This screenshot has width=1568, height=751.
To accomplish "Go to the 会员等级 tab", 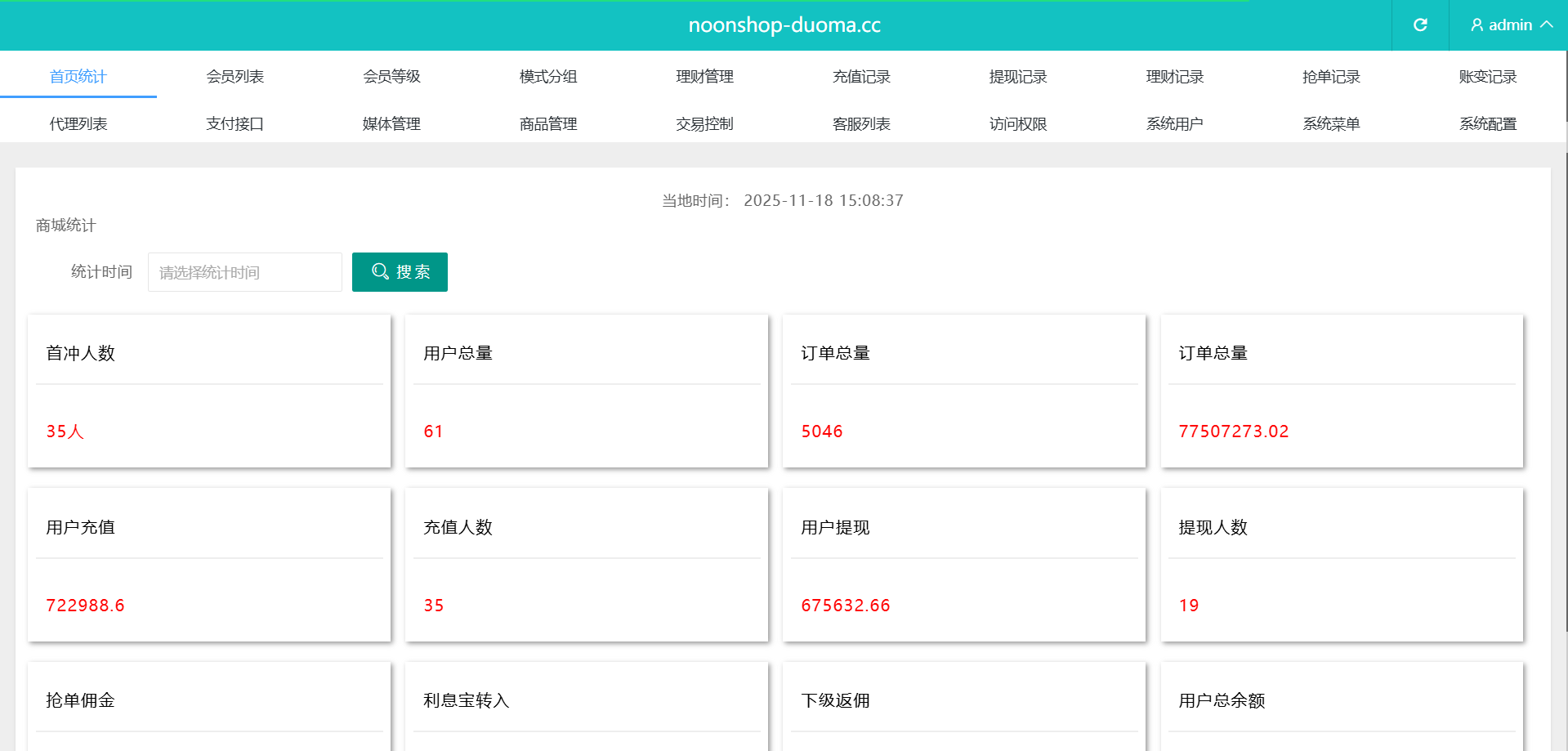I will (391, 77).
